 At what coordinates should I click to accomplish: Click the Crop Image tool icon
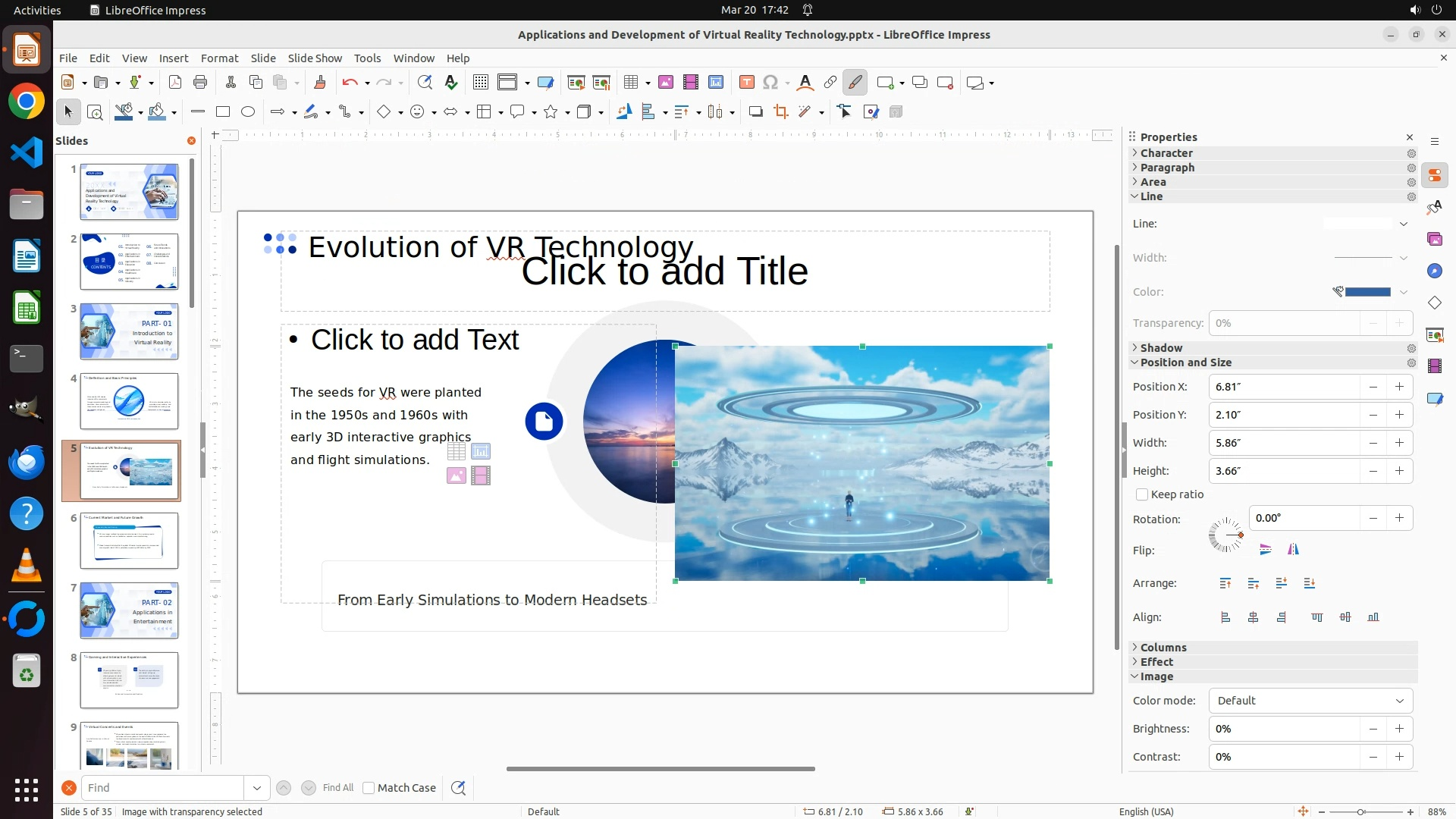click(781, 112)
